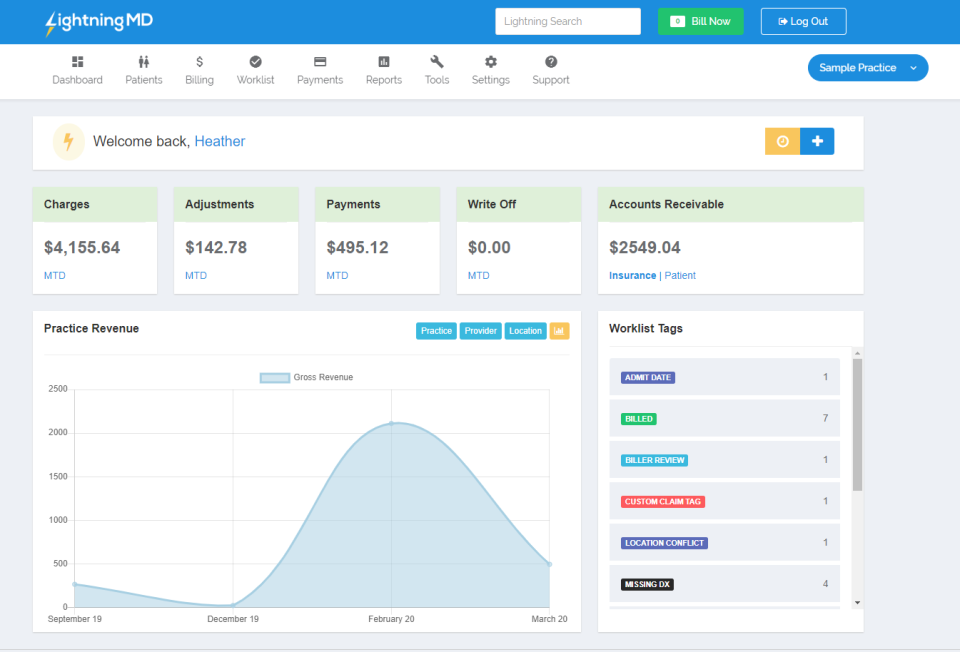Open the CUSTOM CLAIM TAG worklist tag
This screenshot has height=652, width=960.
[x=662, y=501]
